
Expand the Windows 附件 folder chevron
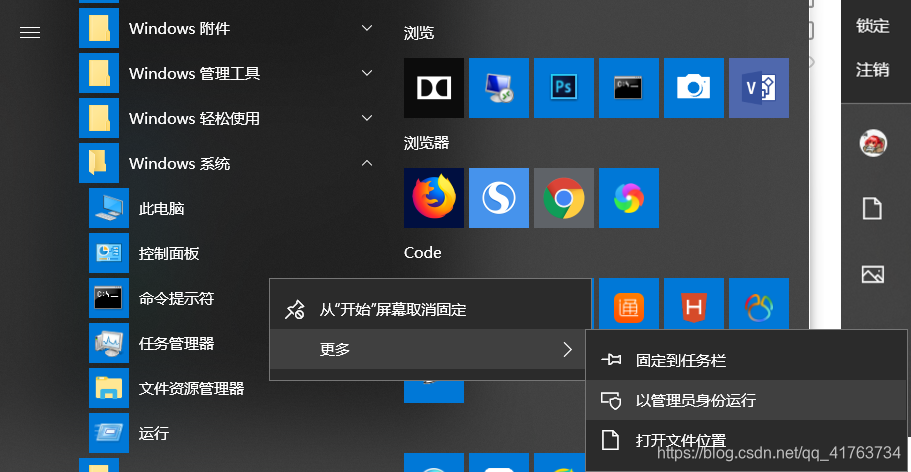tap(367, 28)
